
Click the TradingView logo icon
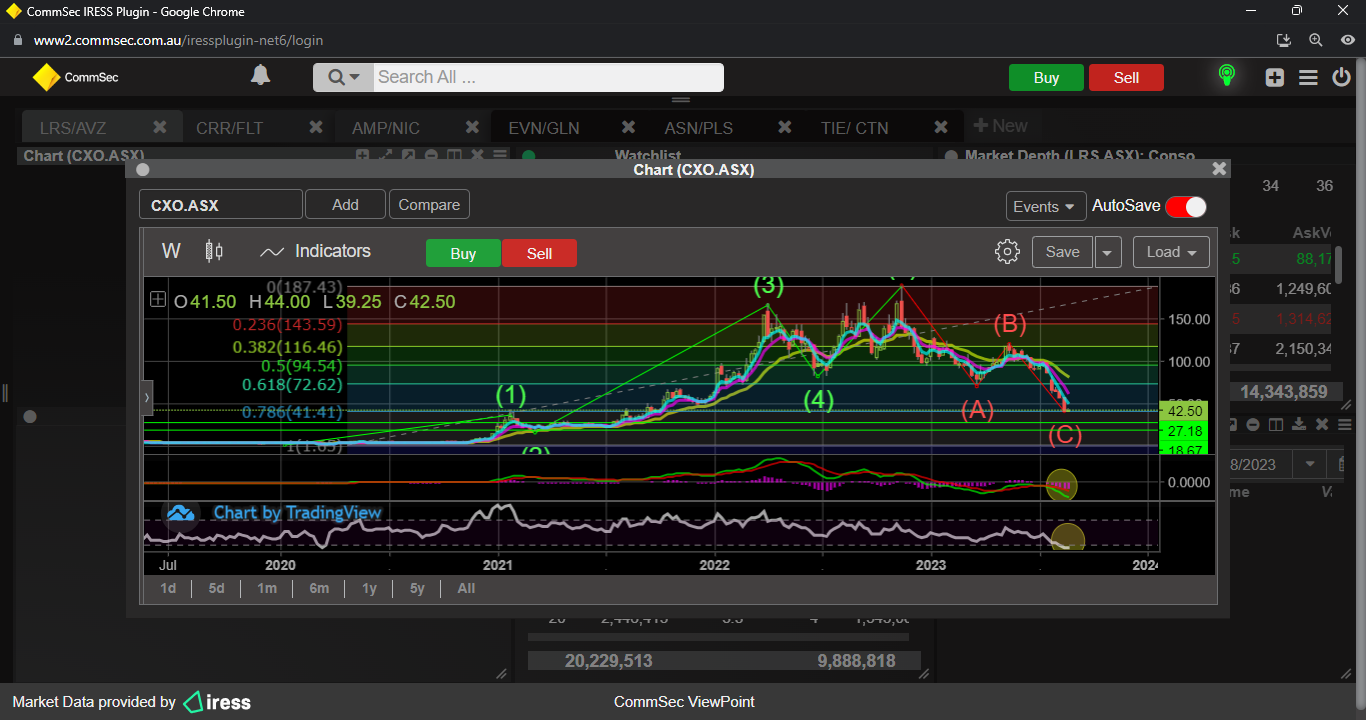(x=180, y=513)
